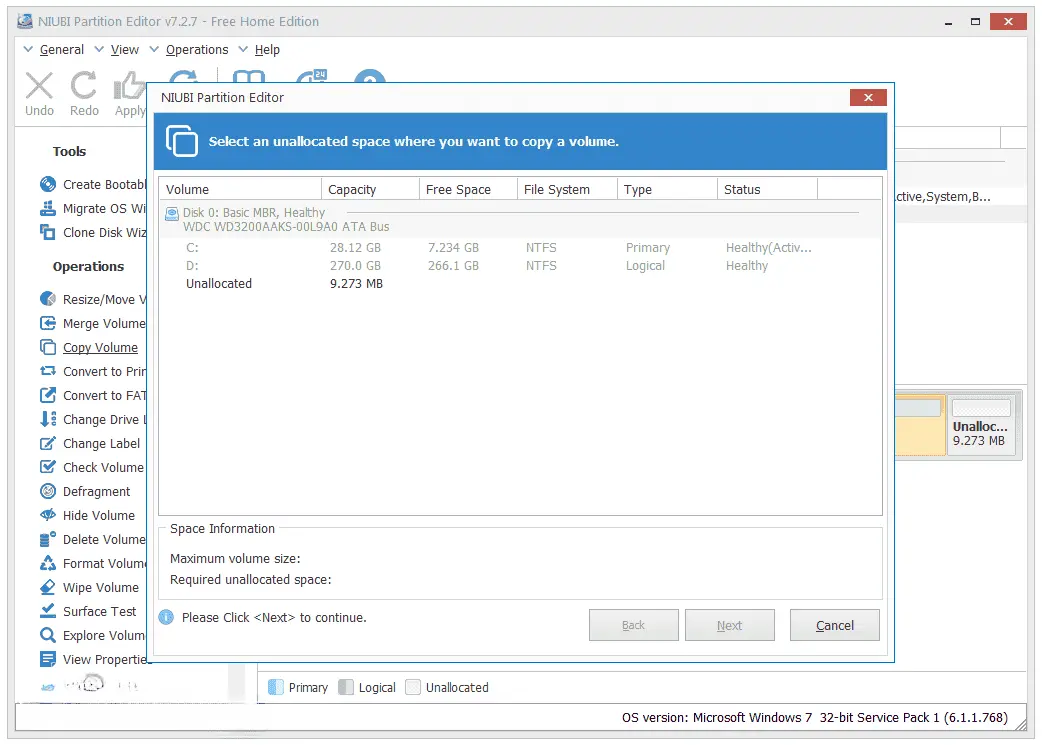Select the C: volume row

[x=520, y=248]
